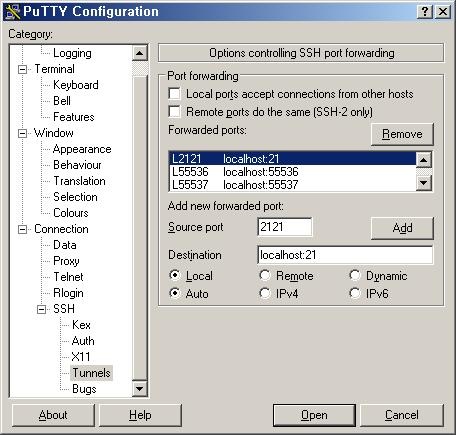Screen dimensions: 456x435
Task: Click forwarded ports list scroll down arrow
Action: pos(424,183)
